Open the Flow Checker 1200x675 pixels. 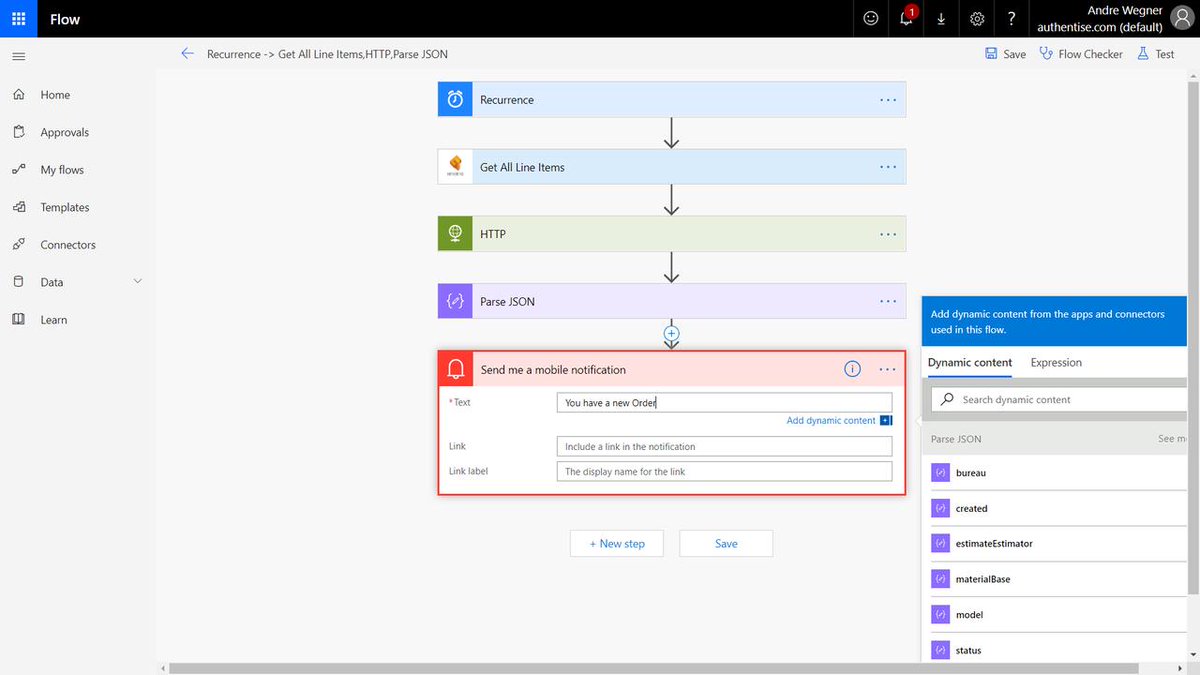(1081, 54)
